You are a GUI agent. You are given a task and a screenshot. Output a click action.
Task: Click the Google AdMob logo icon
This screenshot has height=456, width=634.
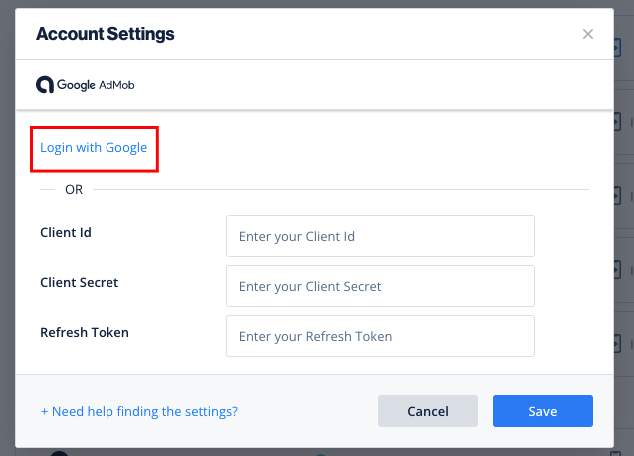click(x=45, y=84)
